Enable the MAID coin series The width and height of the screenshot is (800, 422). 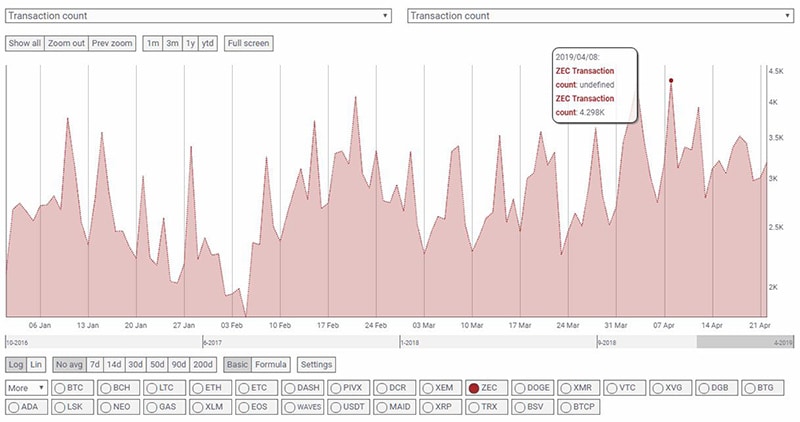tap(394, 407)
